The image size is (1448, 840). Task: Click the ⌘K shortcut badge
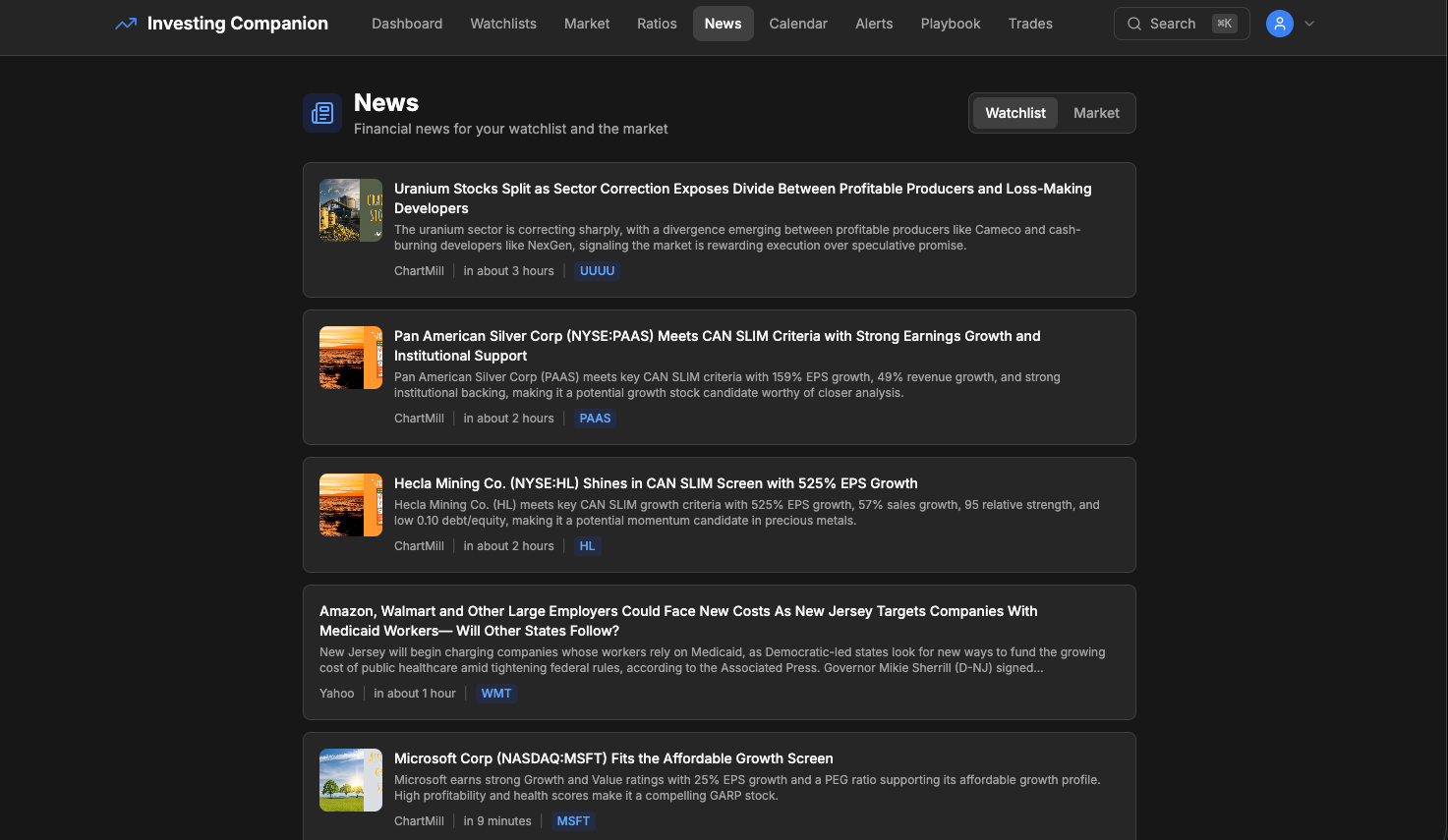click(x=1225, y=24)
